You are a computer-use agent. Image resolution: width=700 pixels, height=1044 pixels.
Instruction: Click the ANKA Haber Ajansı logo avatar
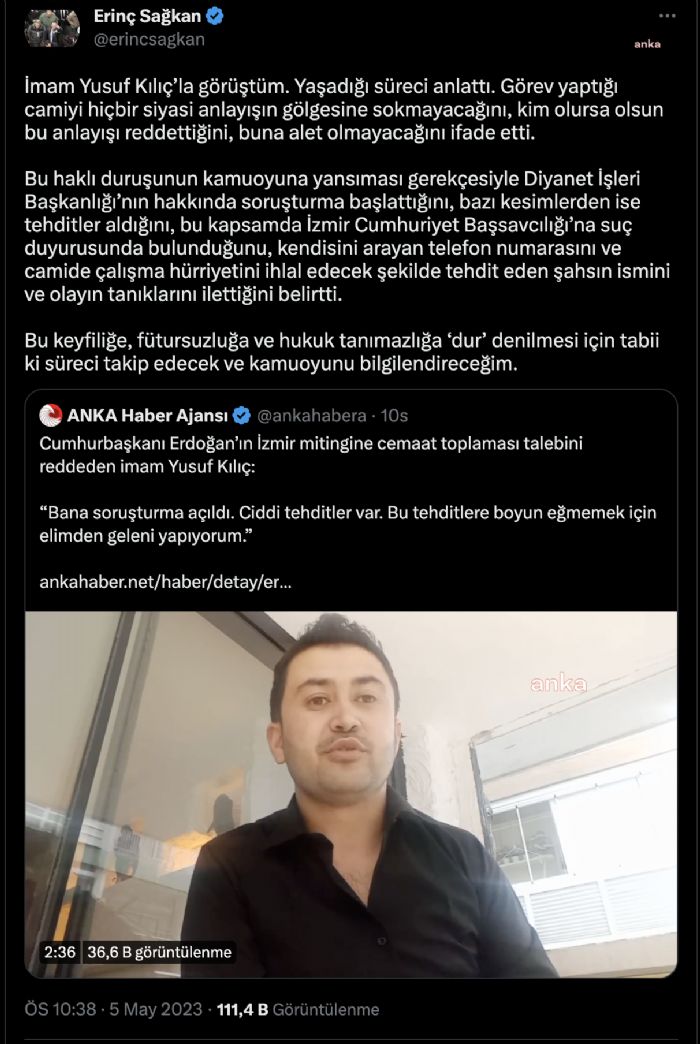(x=51, y=415)
